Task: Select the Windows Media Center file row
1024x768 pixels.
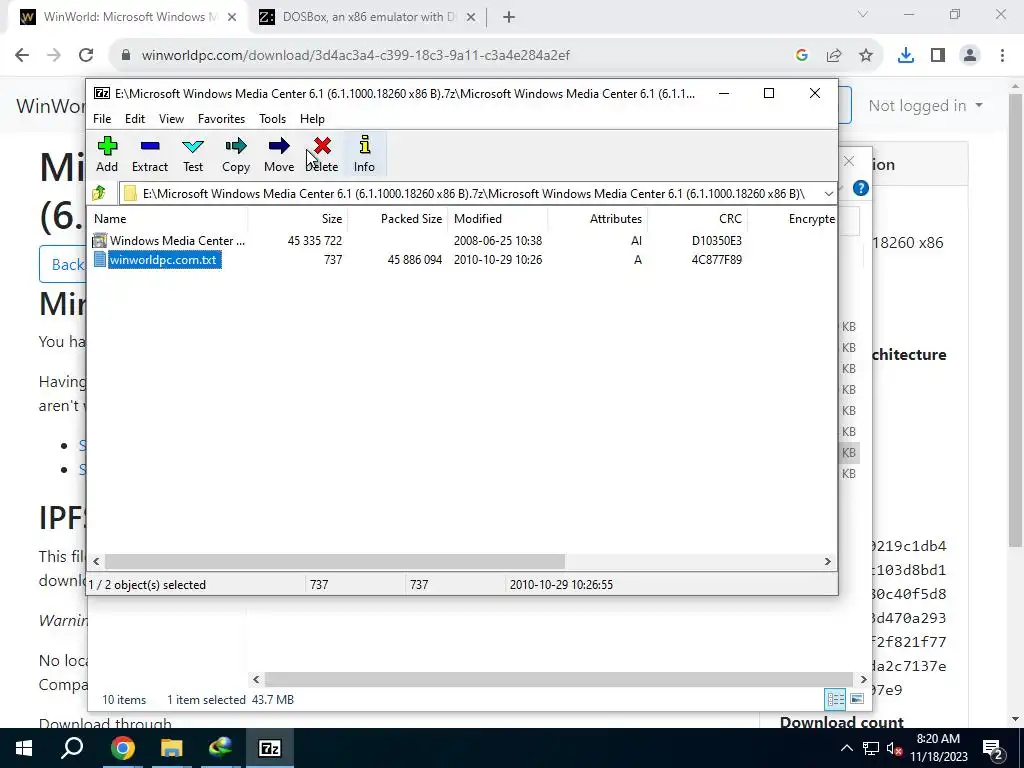Action: tap(462, 240)
